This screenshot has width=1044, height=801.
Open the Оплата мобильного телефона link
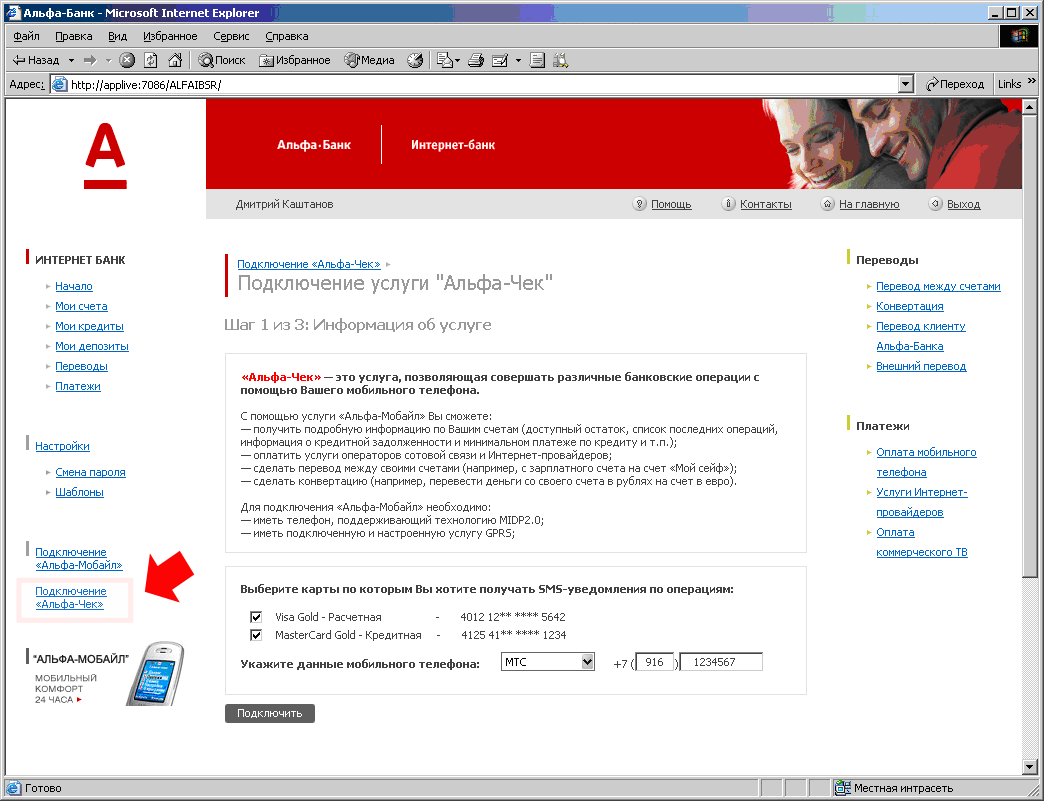pos(926,462)
